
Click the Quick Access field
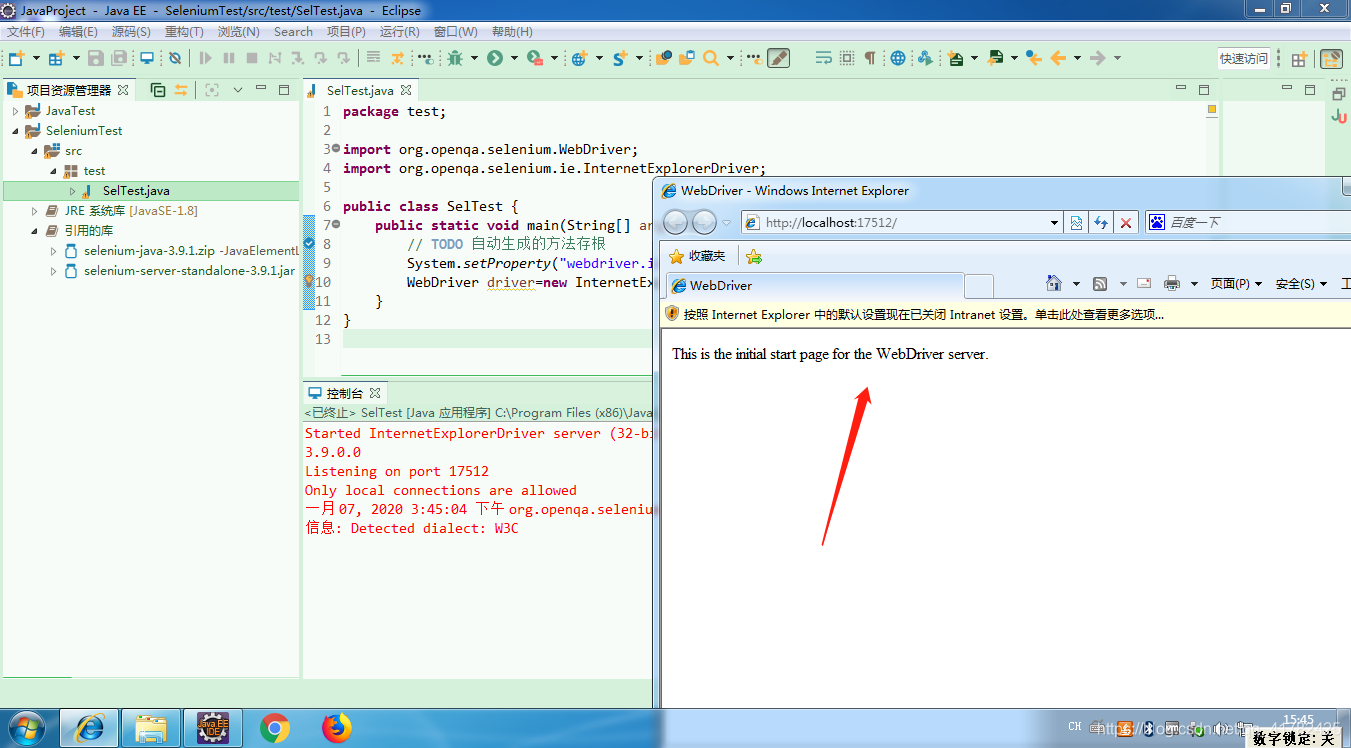(1244, 59)
